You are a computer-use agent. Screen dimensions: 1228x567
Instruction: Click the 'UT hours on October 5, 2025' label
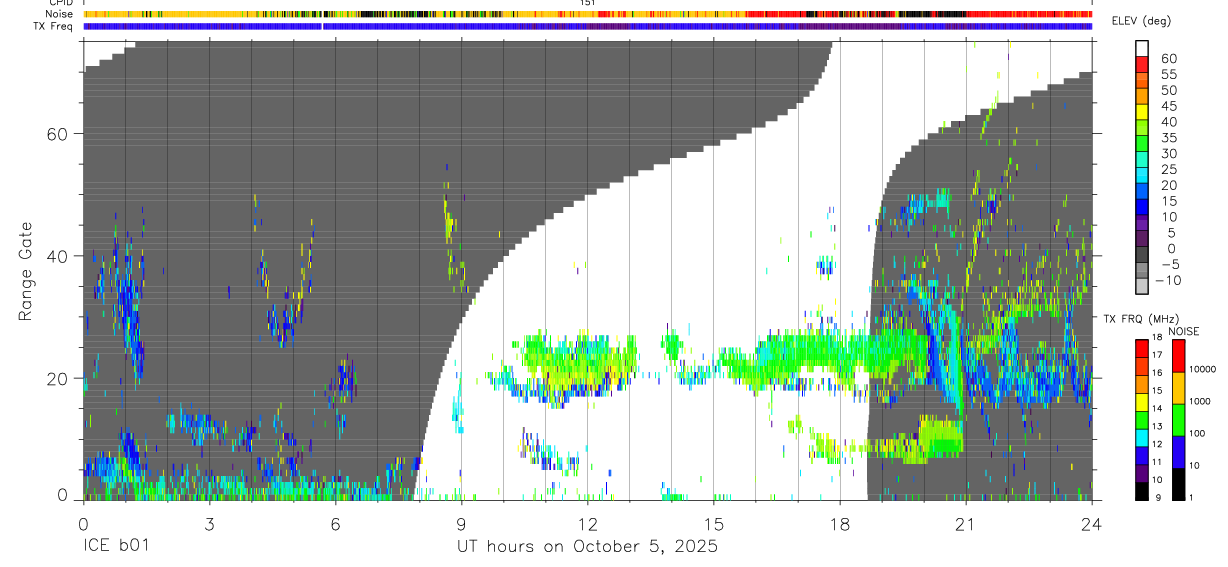[x=587, y=548]
